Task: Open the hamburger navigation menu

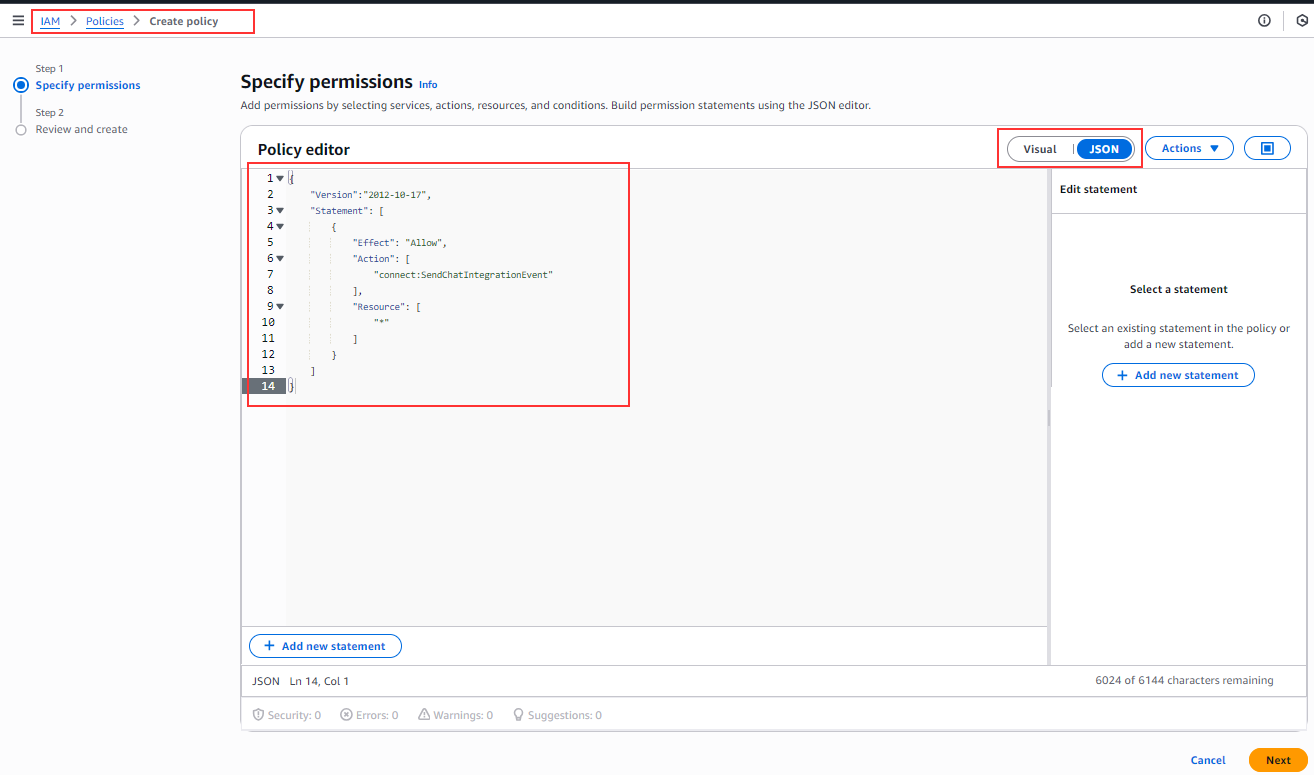Action: (x=18, y=20)
